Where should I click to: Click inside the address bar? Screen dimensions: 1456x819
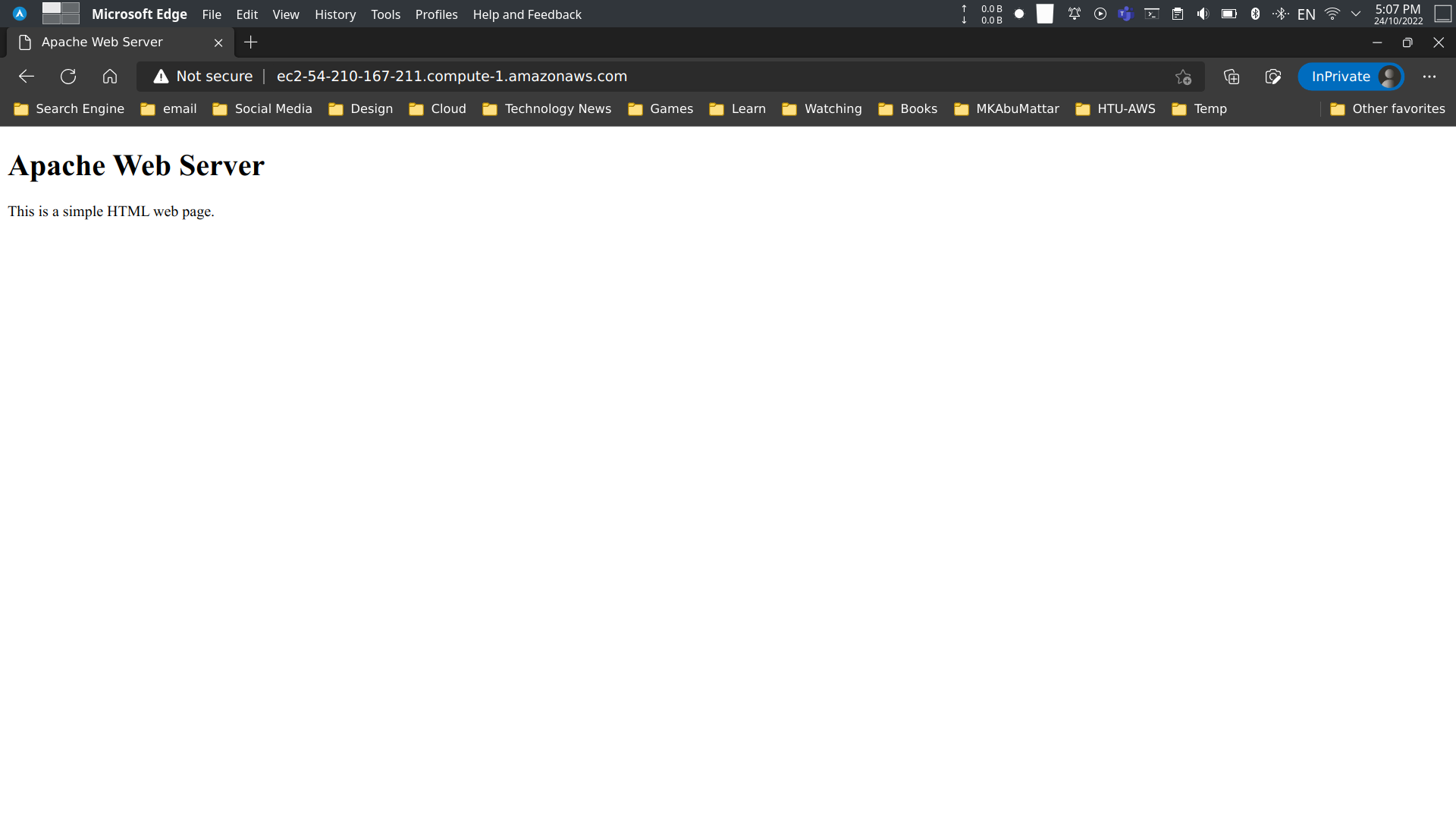682,76
